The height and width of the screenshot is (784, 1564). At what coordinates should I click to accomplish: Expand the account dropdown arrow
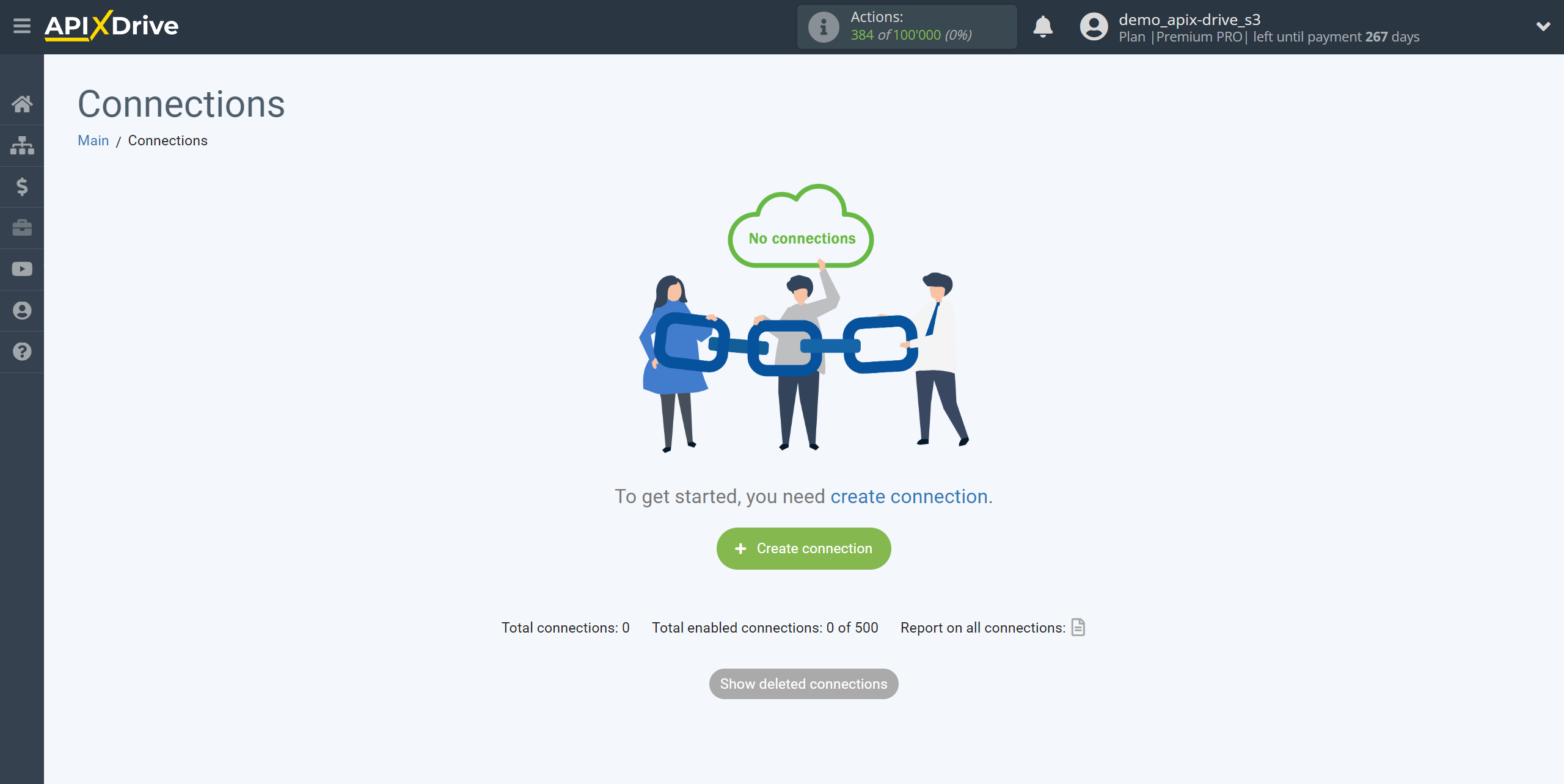(1544, 26)
